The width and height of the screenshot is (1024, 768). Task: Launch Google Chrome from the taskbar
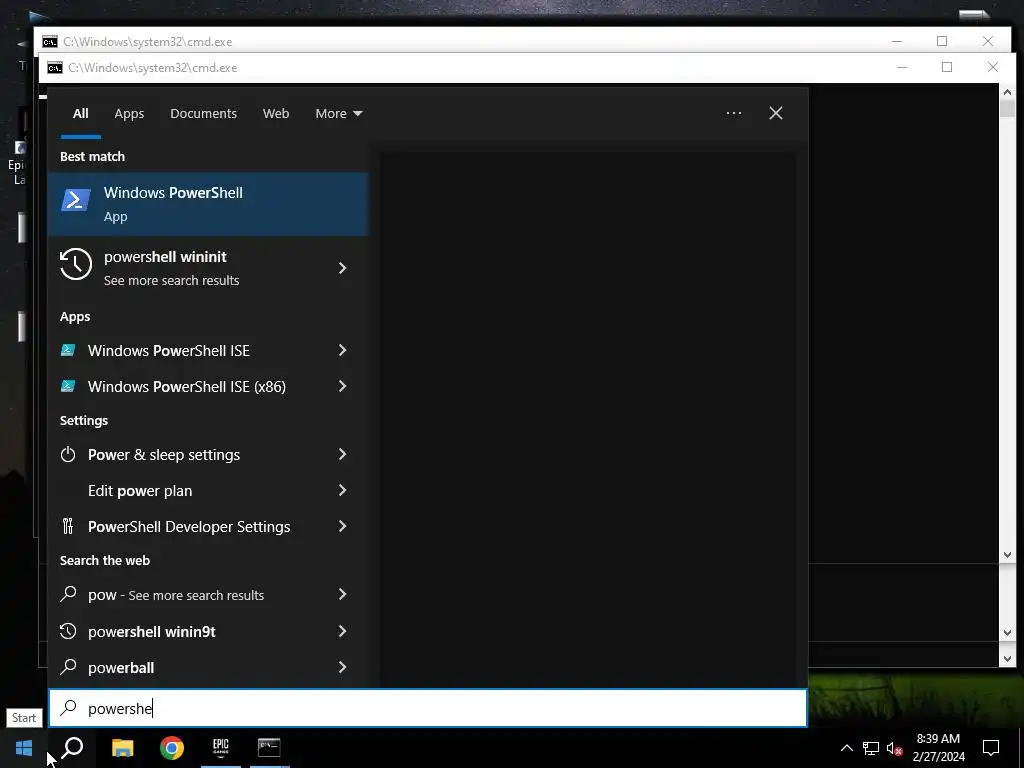172,748
